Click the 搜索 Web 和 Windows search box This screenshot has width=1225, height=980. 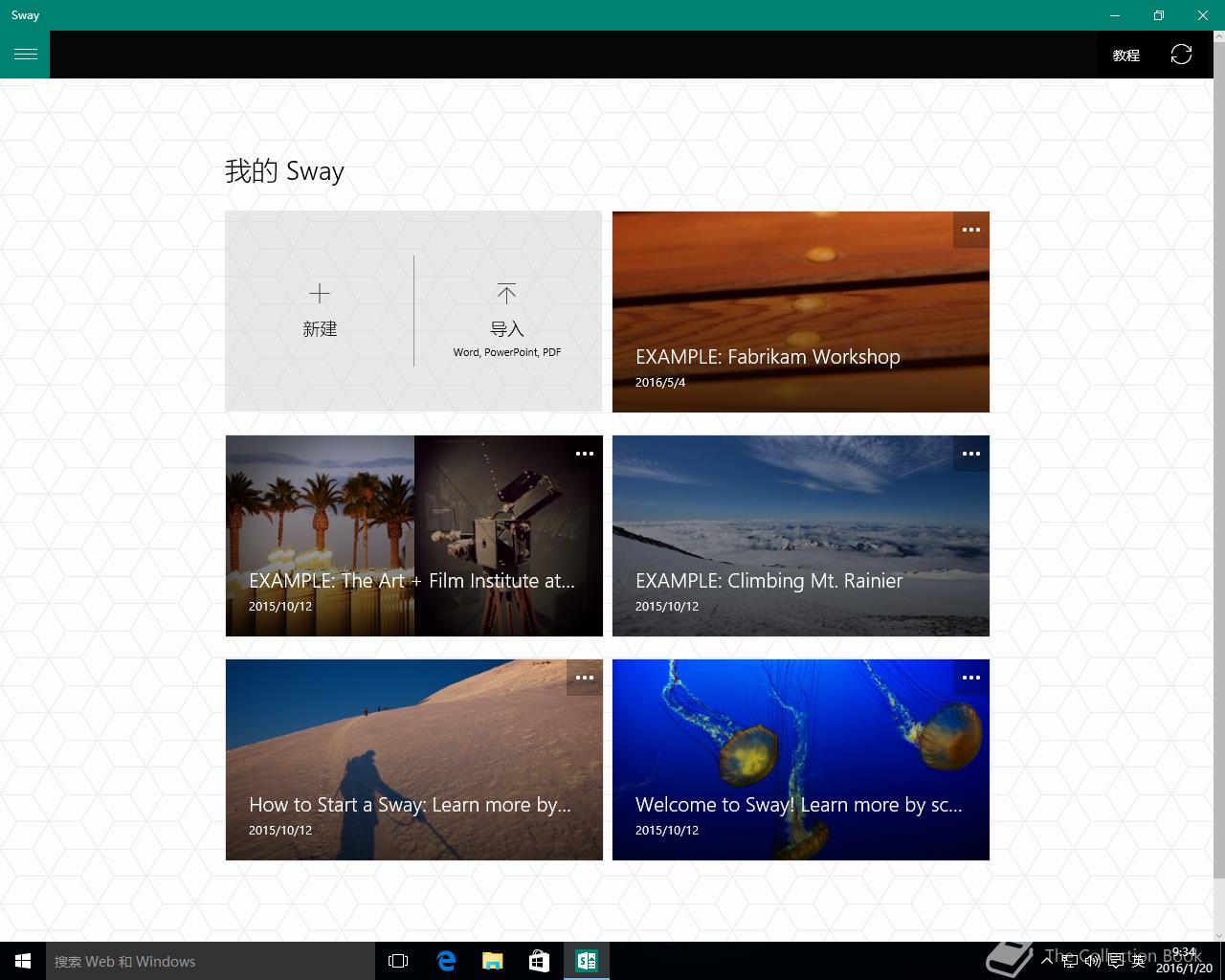[x=210, y=961]
